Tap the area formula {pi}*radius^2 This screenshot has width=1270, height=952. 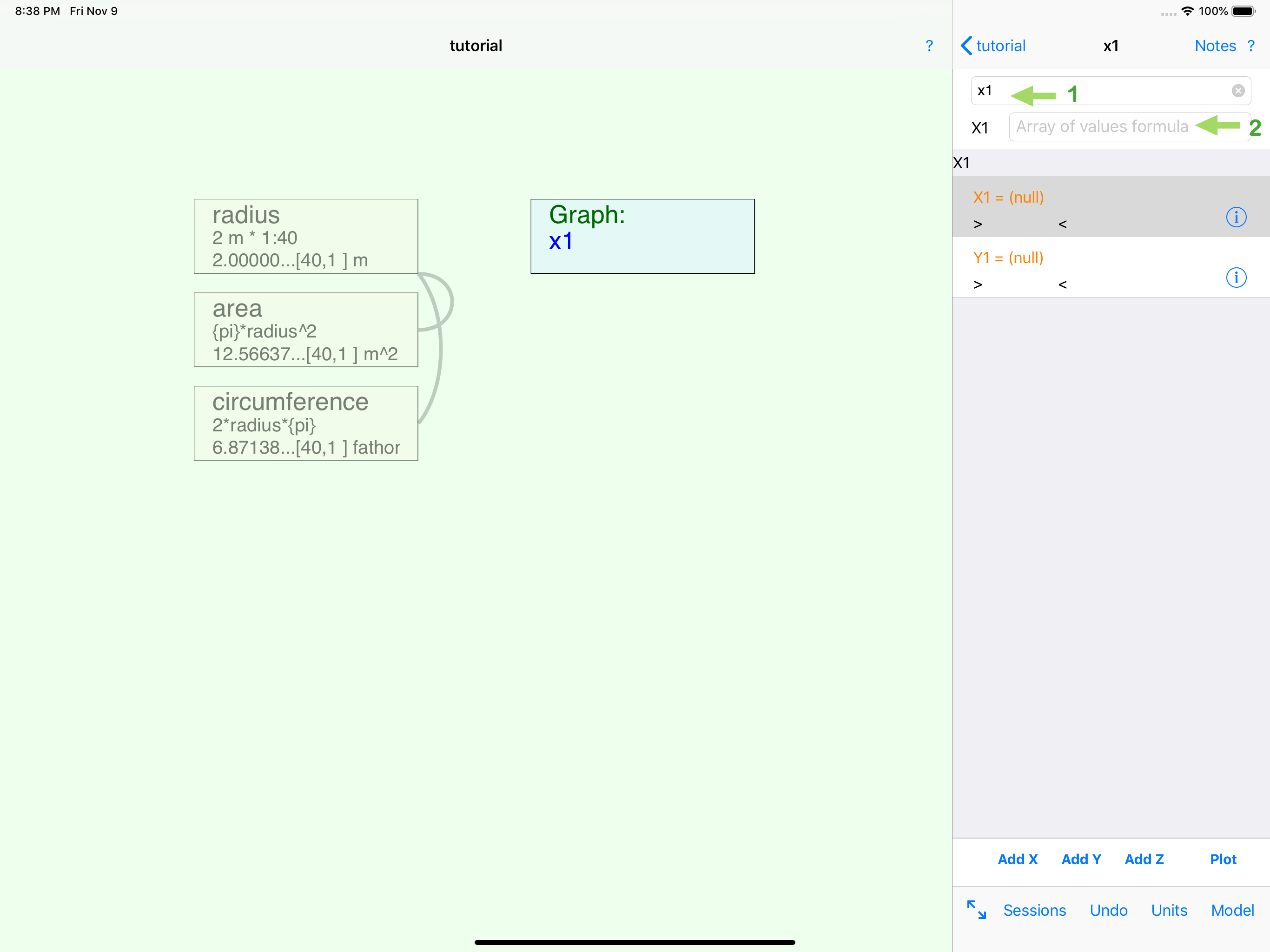[264, 331]
